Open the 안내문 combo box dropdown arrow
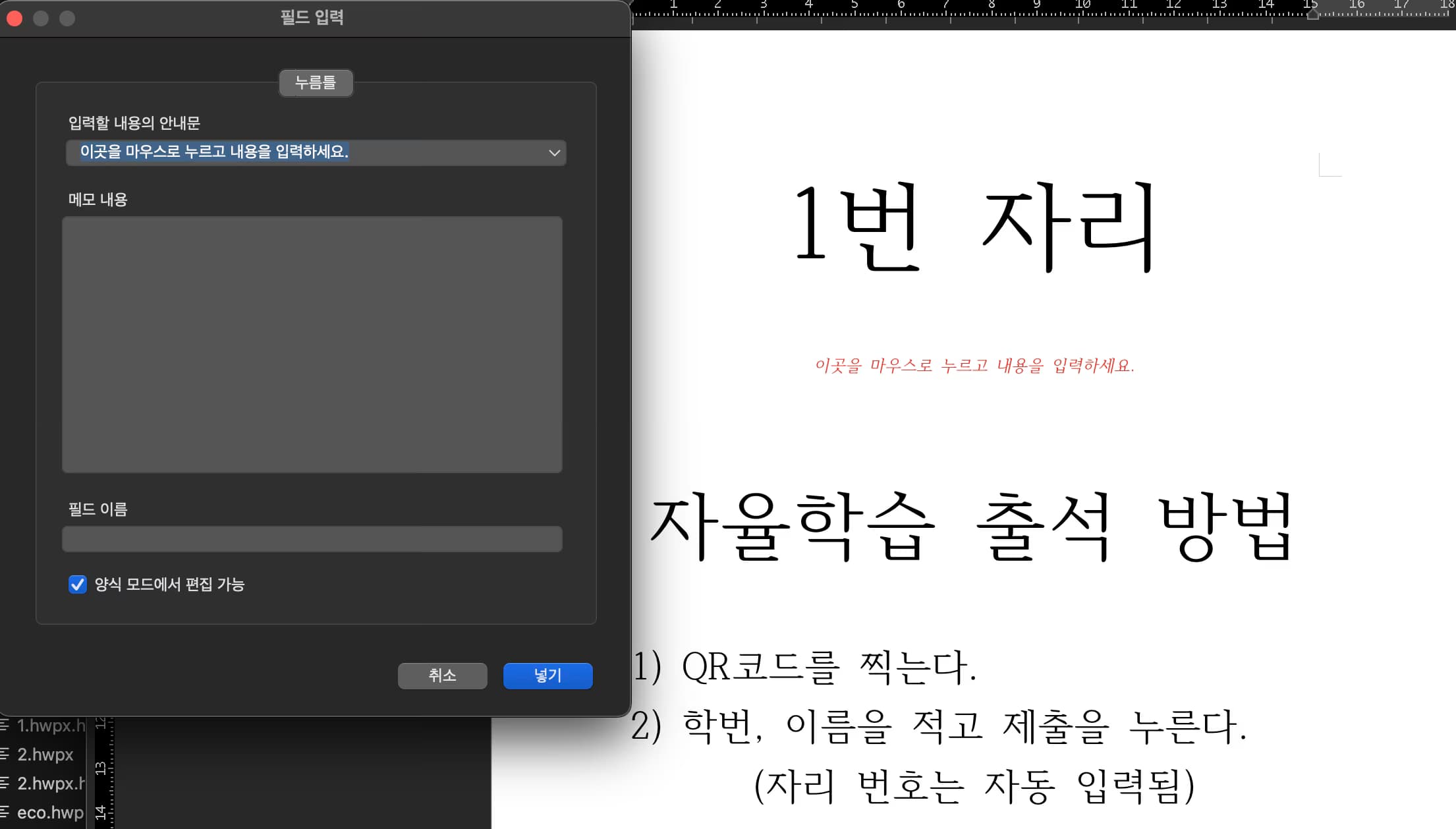 [x=554, y=153]
